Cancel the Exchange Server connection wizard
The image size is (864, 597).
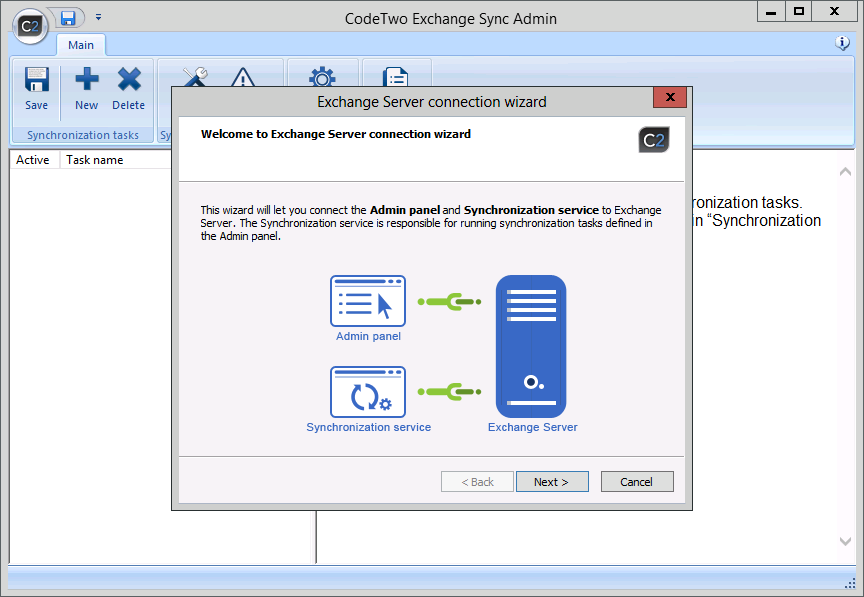click(x=637, y=482)
